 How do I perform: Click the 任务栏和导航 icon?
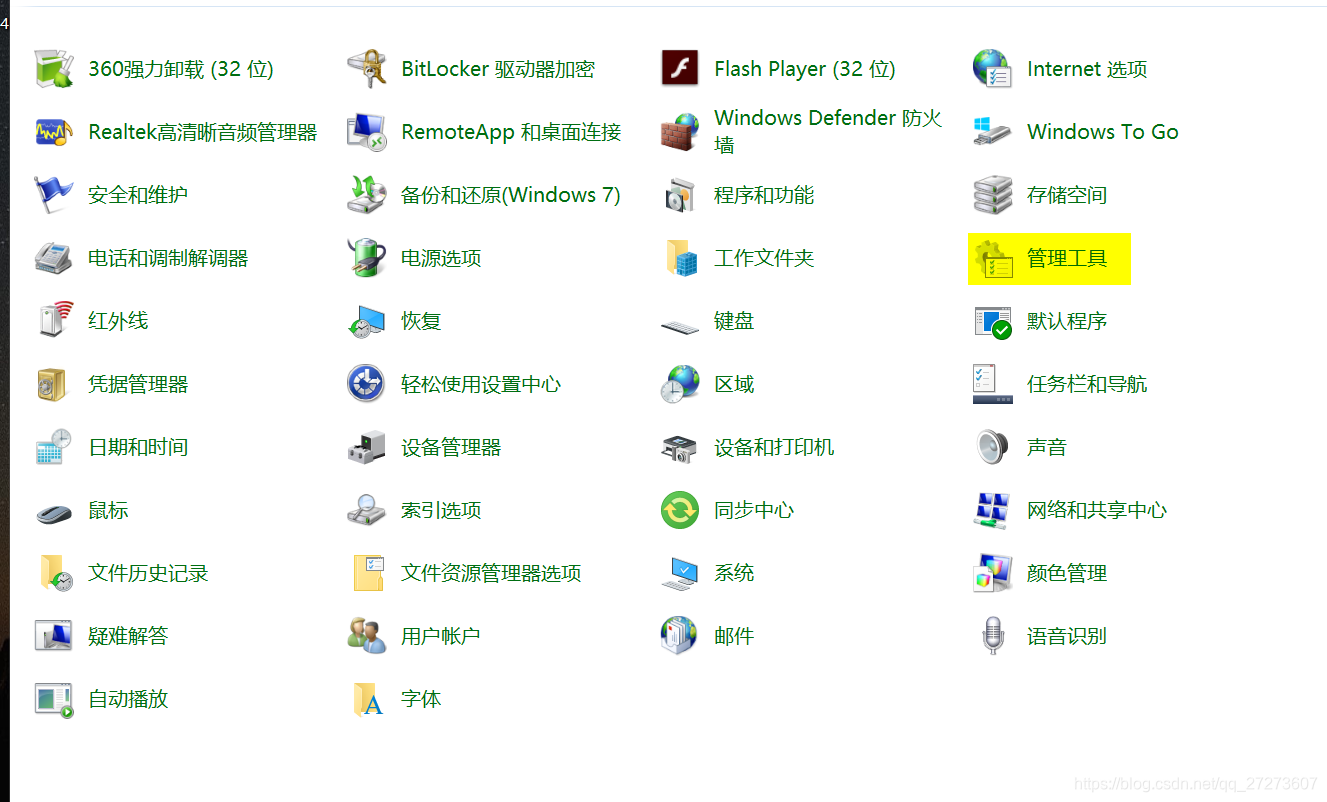click(x=993, y=384)
